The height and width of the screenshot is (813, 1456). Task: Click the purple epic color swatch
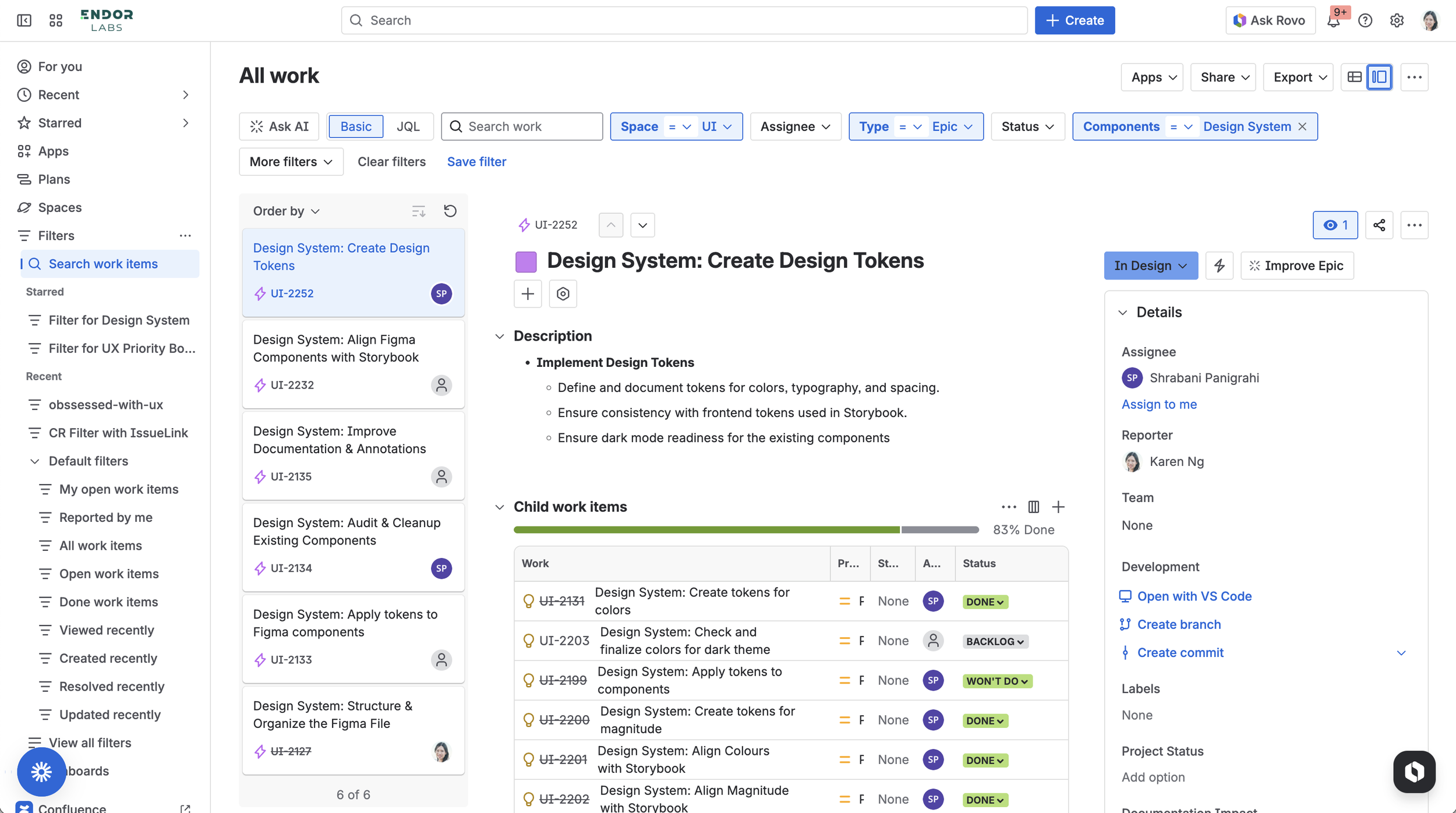point(525,261)
